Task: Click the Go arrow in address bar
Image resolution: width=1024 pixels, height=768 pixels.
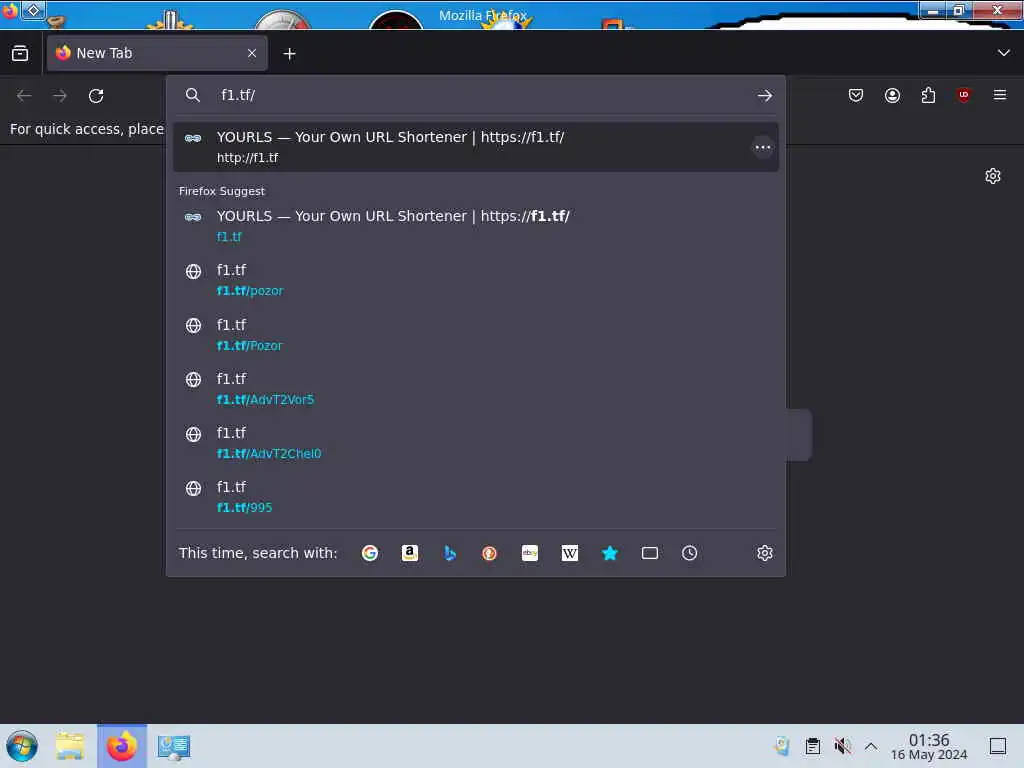Action: click(x=765, y=95)
